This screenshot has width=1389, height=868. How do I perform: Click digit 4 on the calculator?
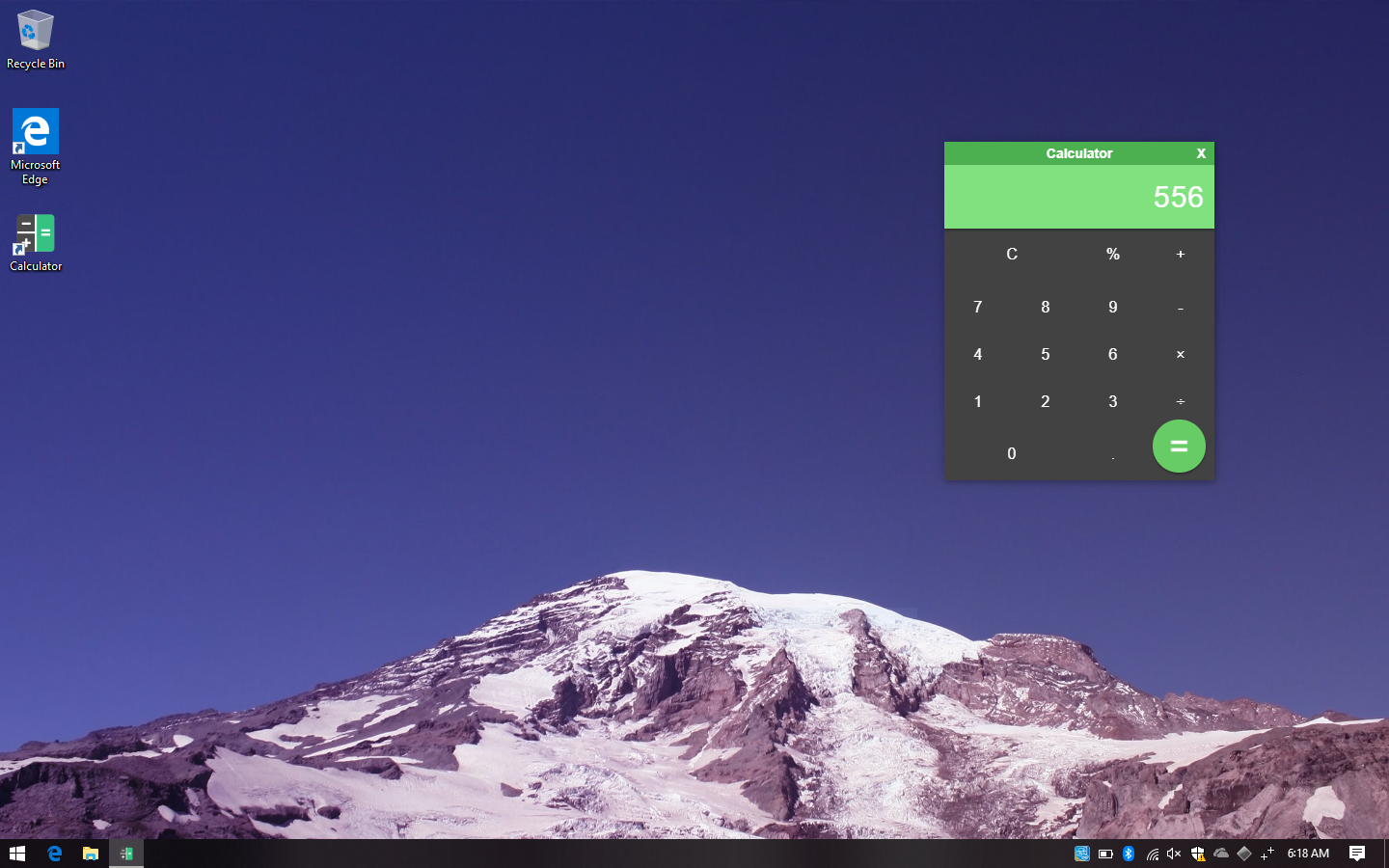[x=978, y=355]
